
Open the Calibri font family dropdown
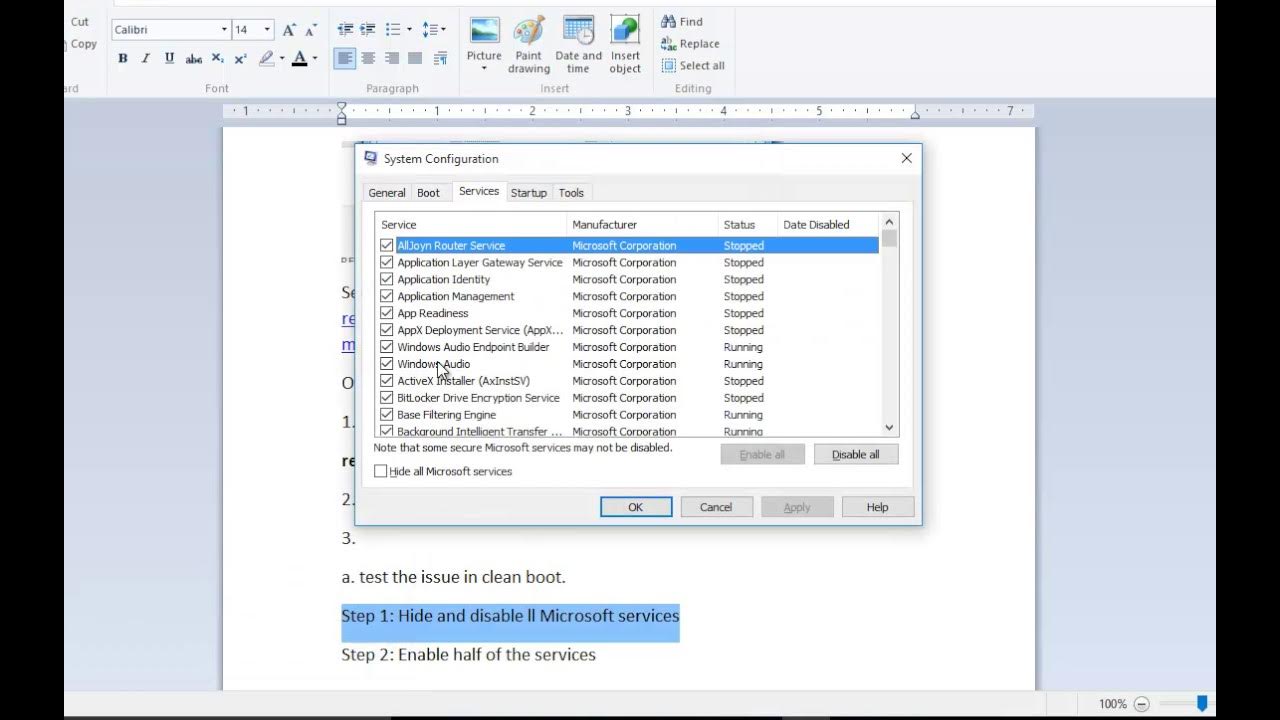[x=223, y=30]
